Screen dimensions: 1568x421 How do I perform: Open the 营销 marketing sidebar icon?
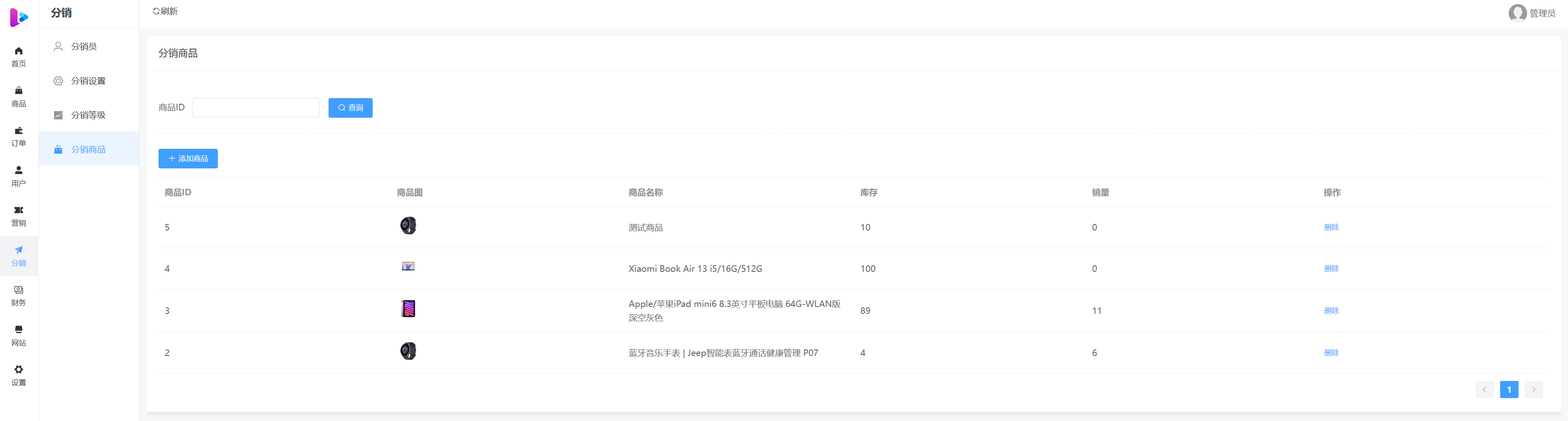point(19,210)
